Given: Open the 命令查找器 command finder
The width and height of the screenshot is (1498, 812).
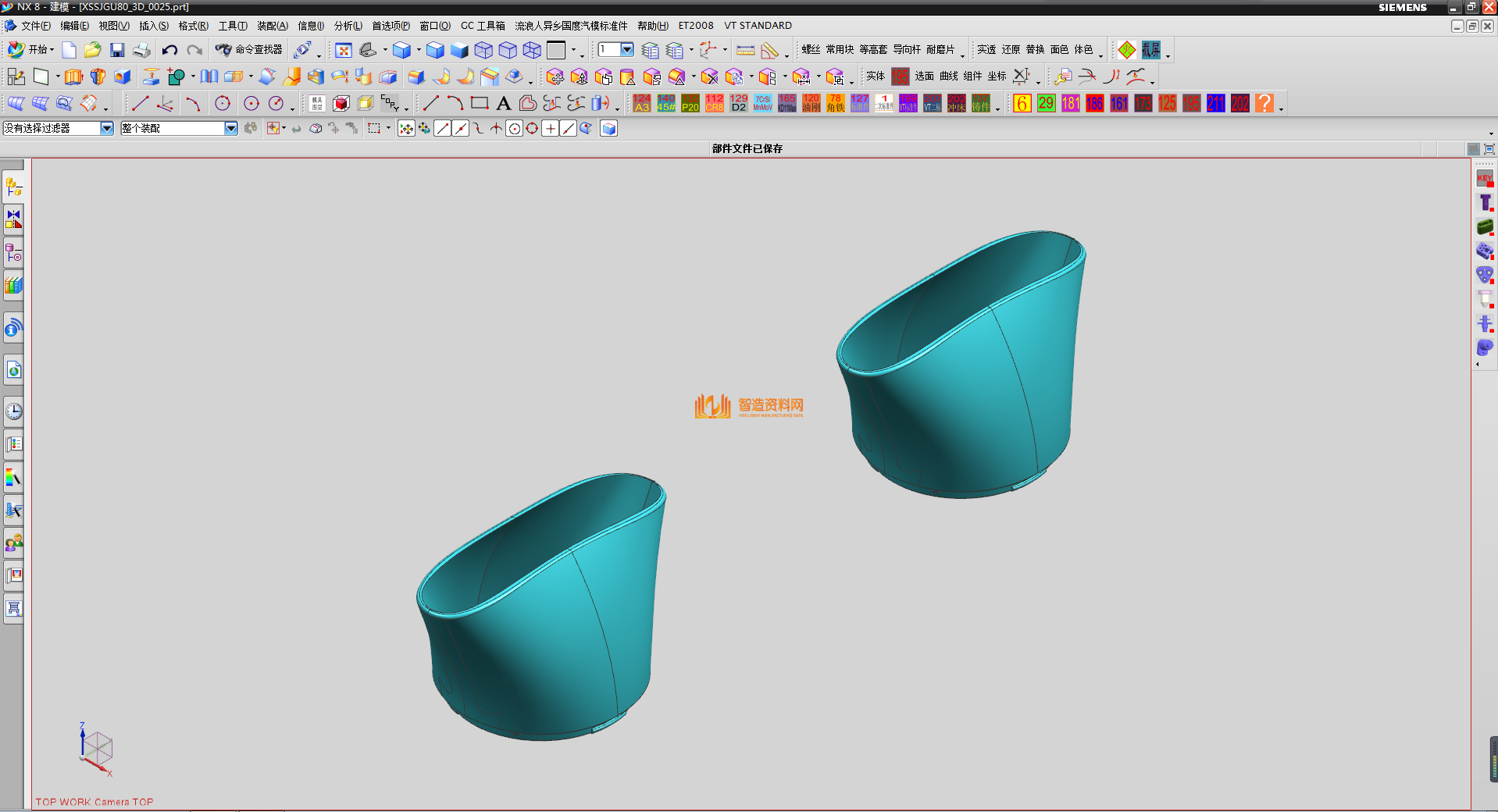Looking at the screenshot, I should pos(250,50).
